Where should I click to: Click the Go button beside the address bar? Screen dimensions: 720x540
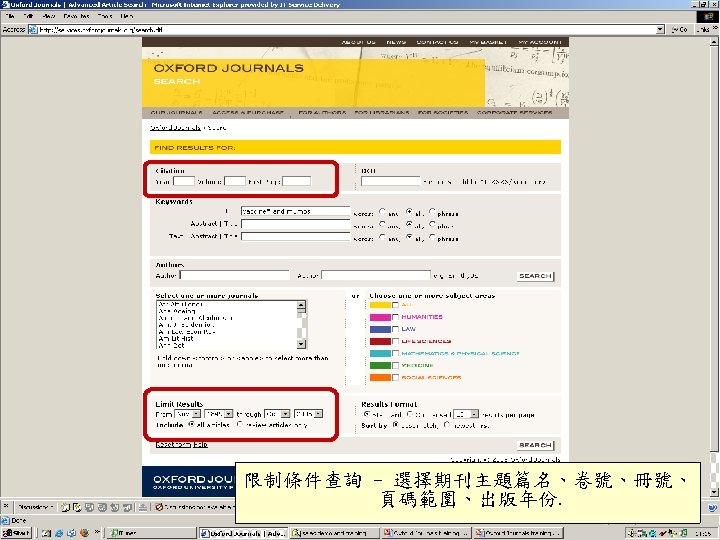[680, 29]
